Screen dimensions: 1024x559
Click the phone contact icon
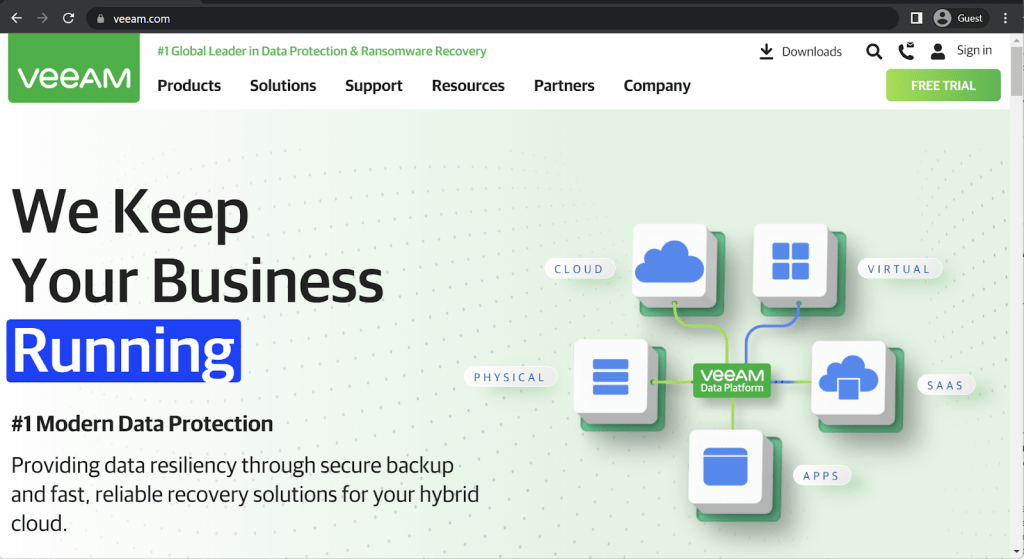tap(906, 51)
